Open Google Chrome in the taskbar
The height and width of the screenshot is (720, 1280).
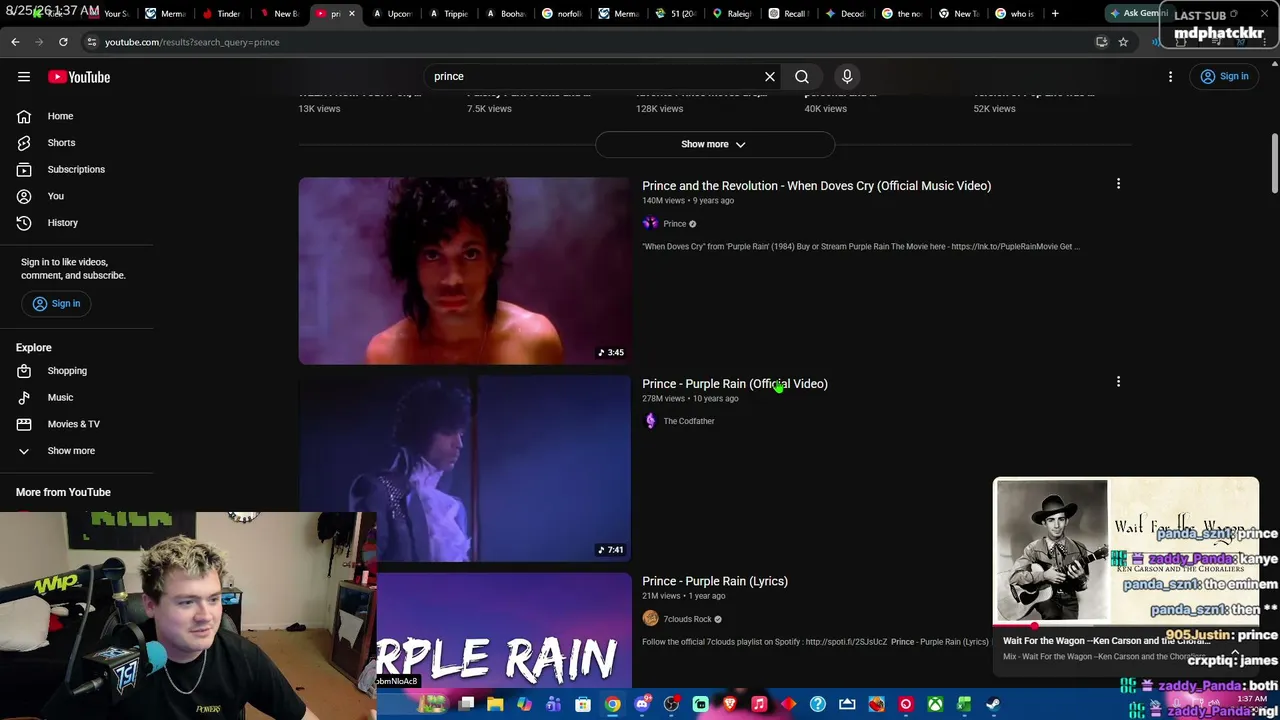pyautogui.click(x=612, y=704)
